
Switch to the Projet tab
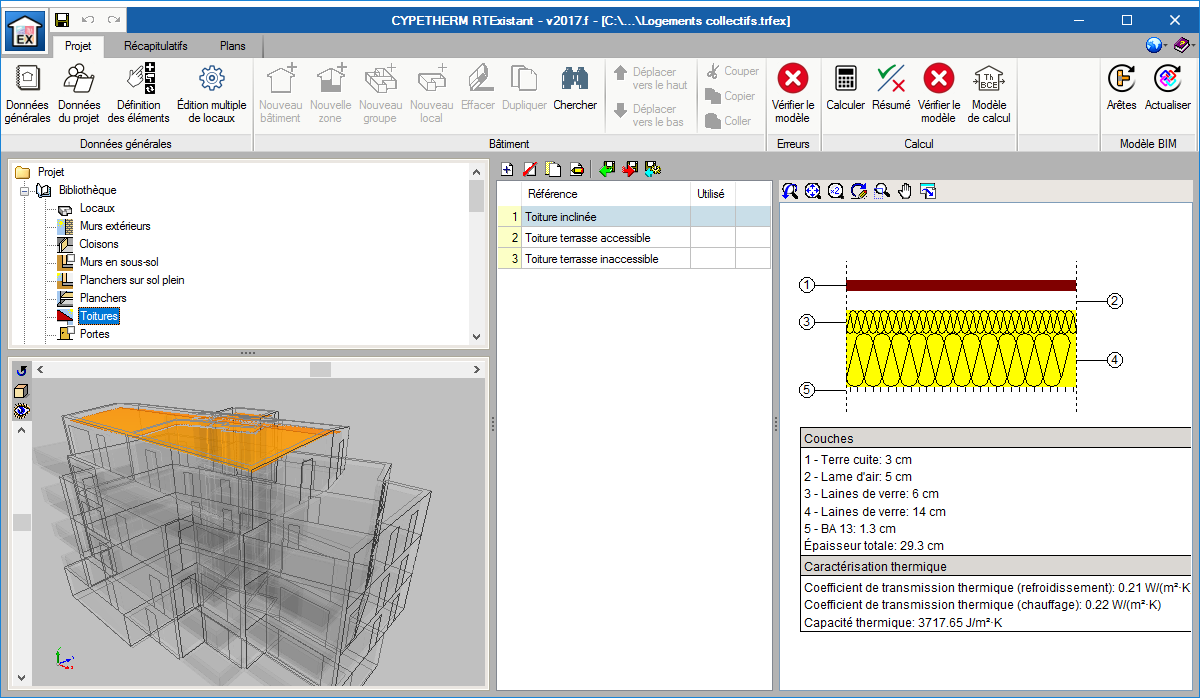point(78,46)
